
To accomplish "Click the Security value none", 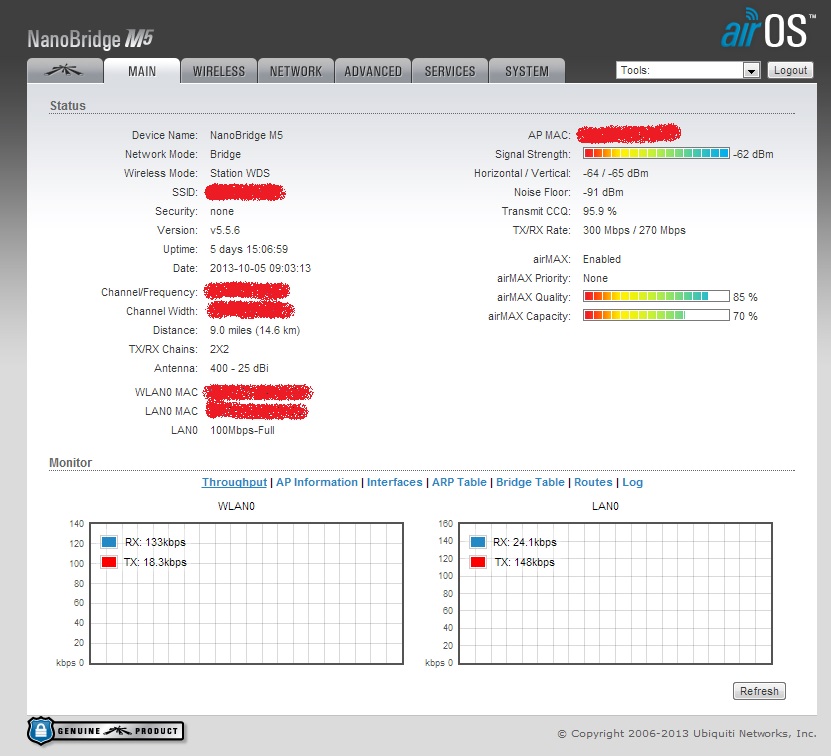I will pyautogui.click(x=222, y=212).
